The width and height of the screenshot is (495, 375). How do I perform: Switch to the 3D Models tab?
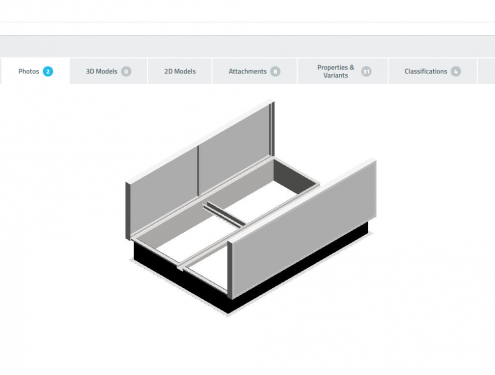109,71
